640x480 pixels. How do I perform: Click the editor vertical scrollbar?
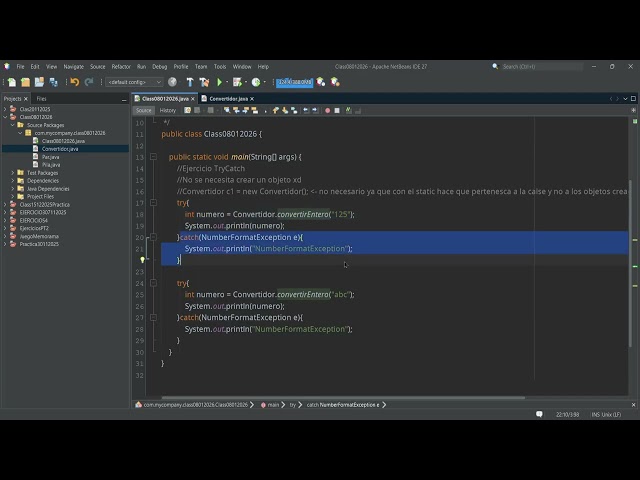tap(631, 262)
